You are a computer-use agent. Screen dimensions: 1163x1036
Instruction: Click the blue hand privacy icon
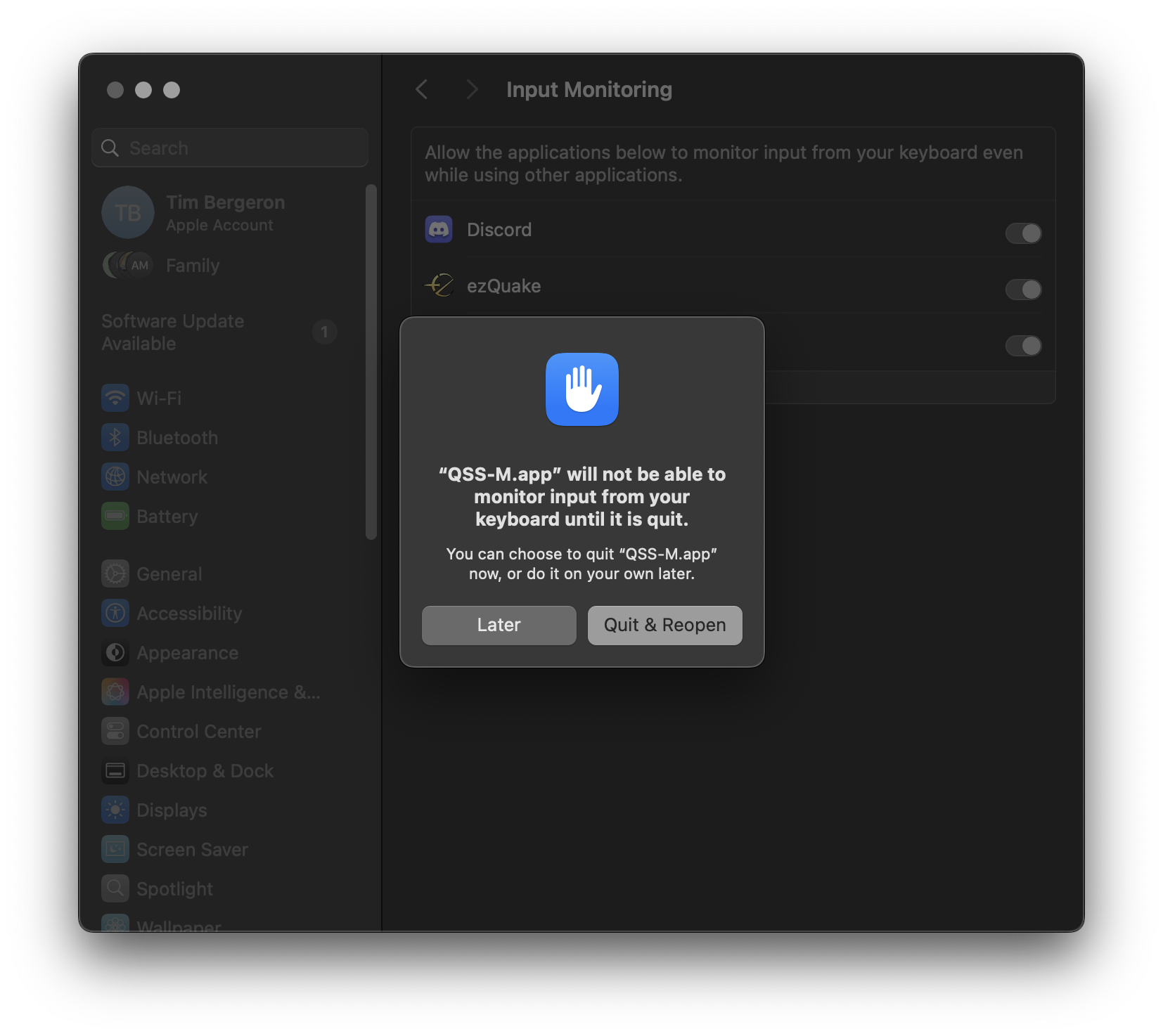(582, 389)
